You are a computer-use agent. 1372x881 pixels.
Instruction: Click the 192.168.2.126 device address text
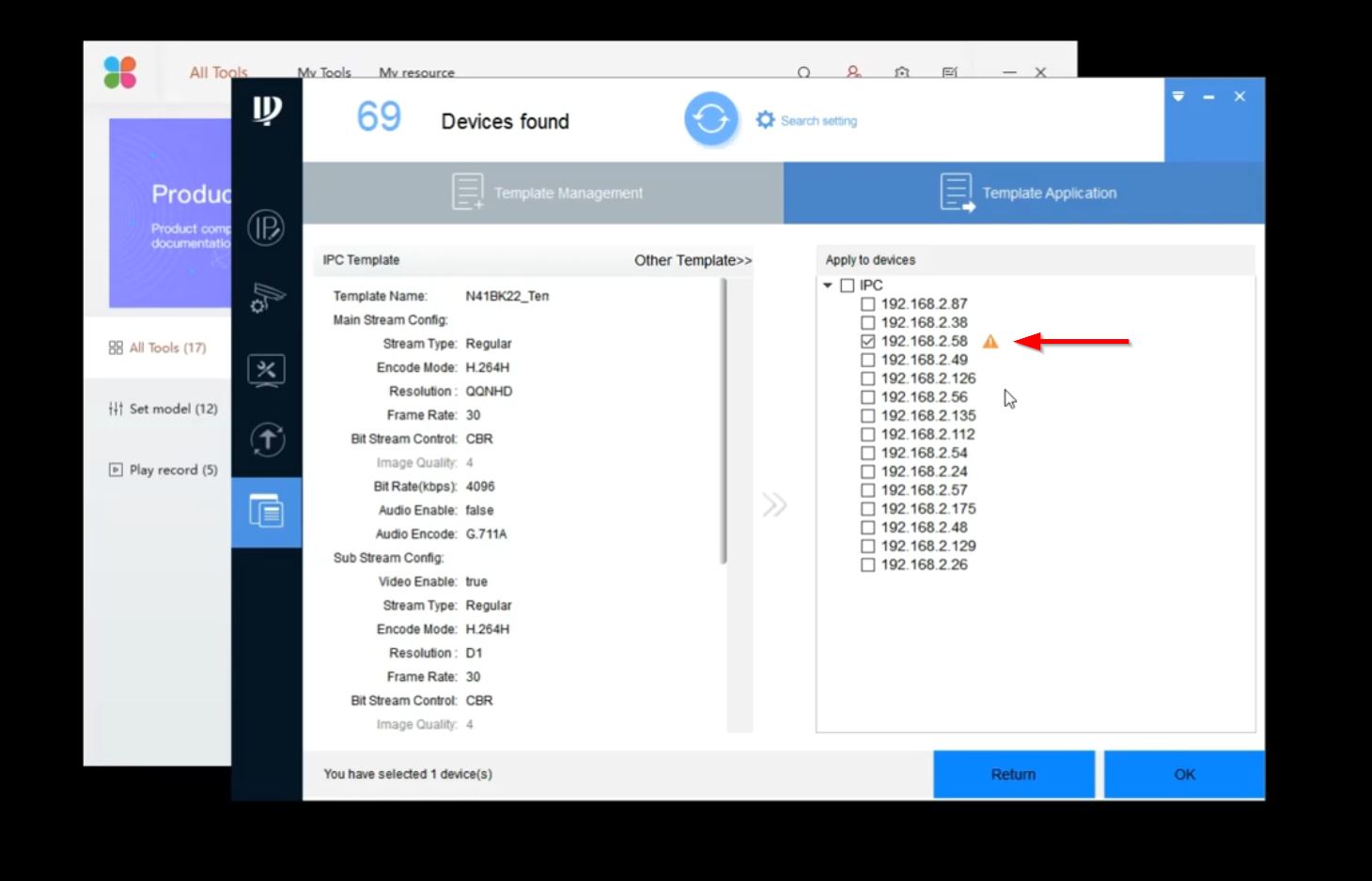click(x=928, y=379)
